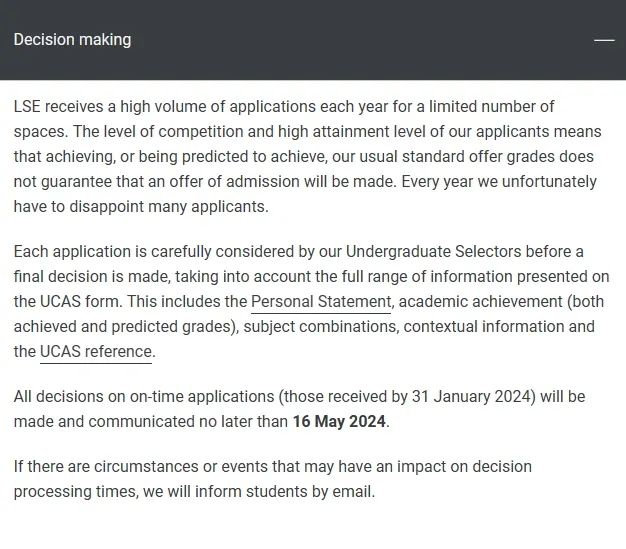Click the phrase subject combinations
Image resolution: width=626 pixels, height=549 pixels.
click(321, 327)
